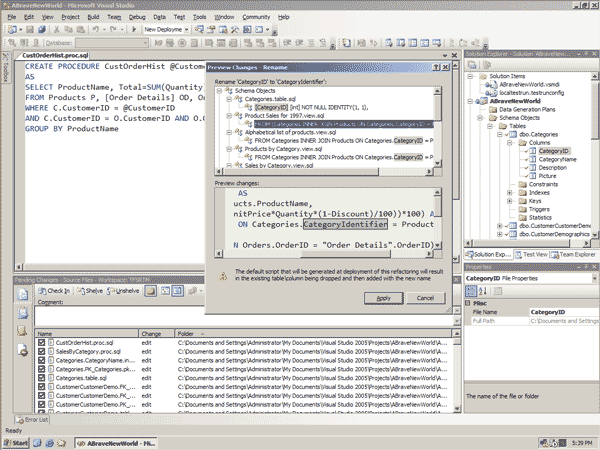
Task: Click the Source Files channel icon in Pending Changes
Action: (23, 294)
